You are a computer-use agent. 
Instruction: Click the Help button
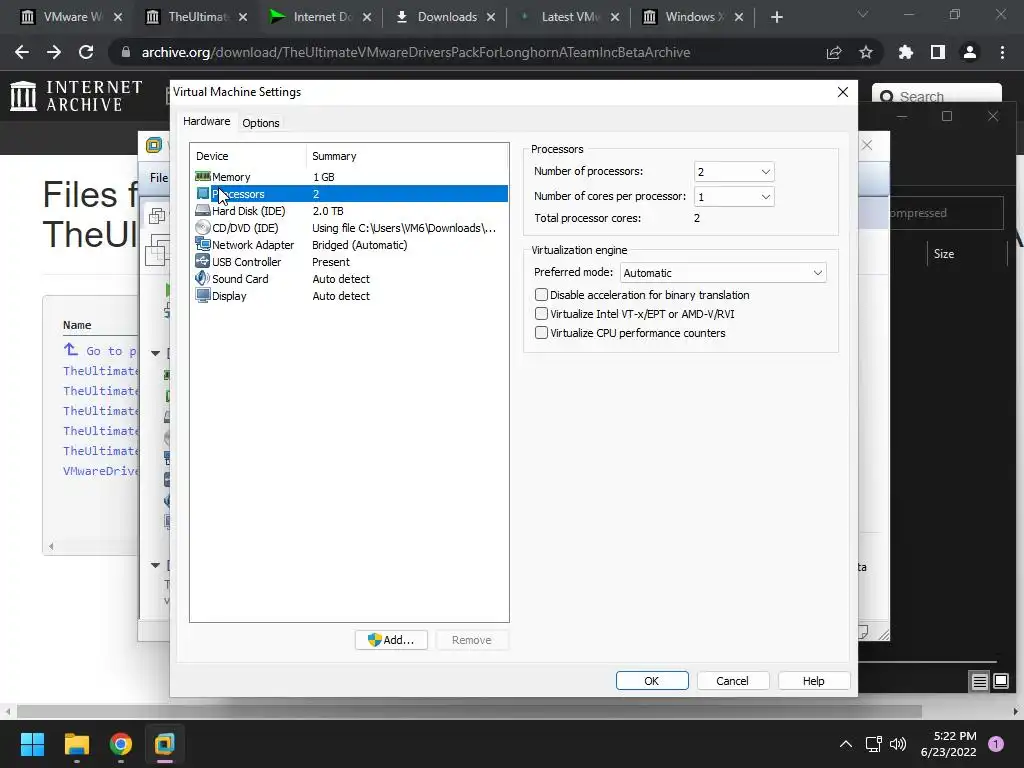point(814,680)
